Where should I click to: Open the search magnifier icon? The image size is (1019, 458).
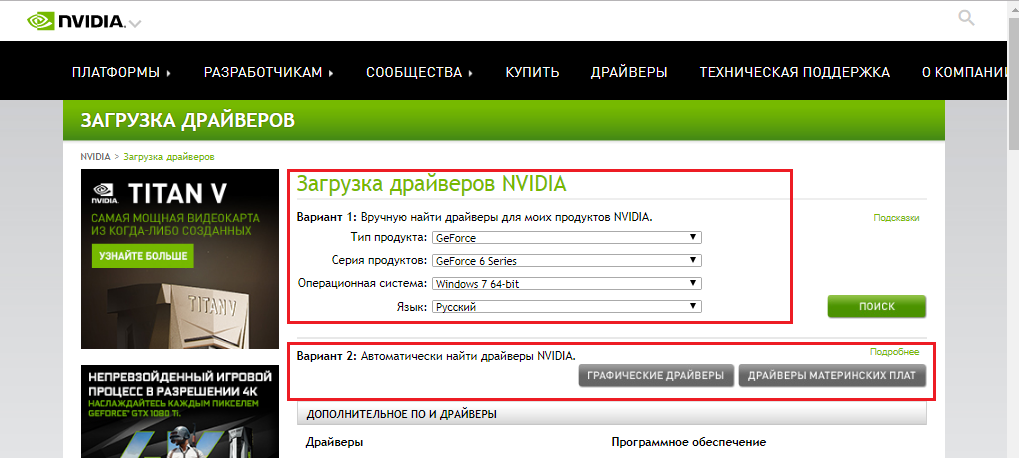[966, 18]
